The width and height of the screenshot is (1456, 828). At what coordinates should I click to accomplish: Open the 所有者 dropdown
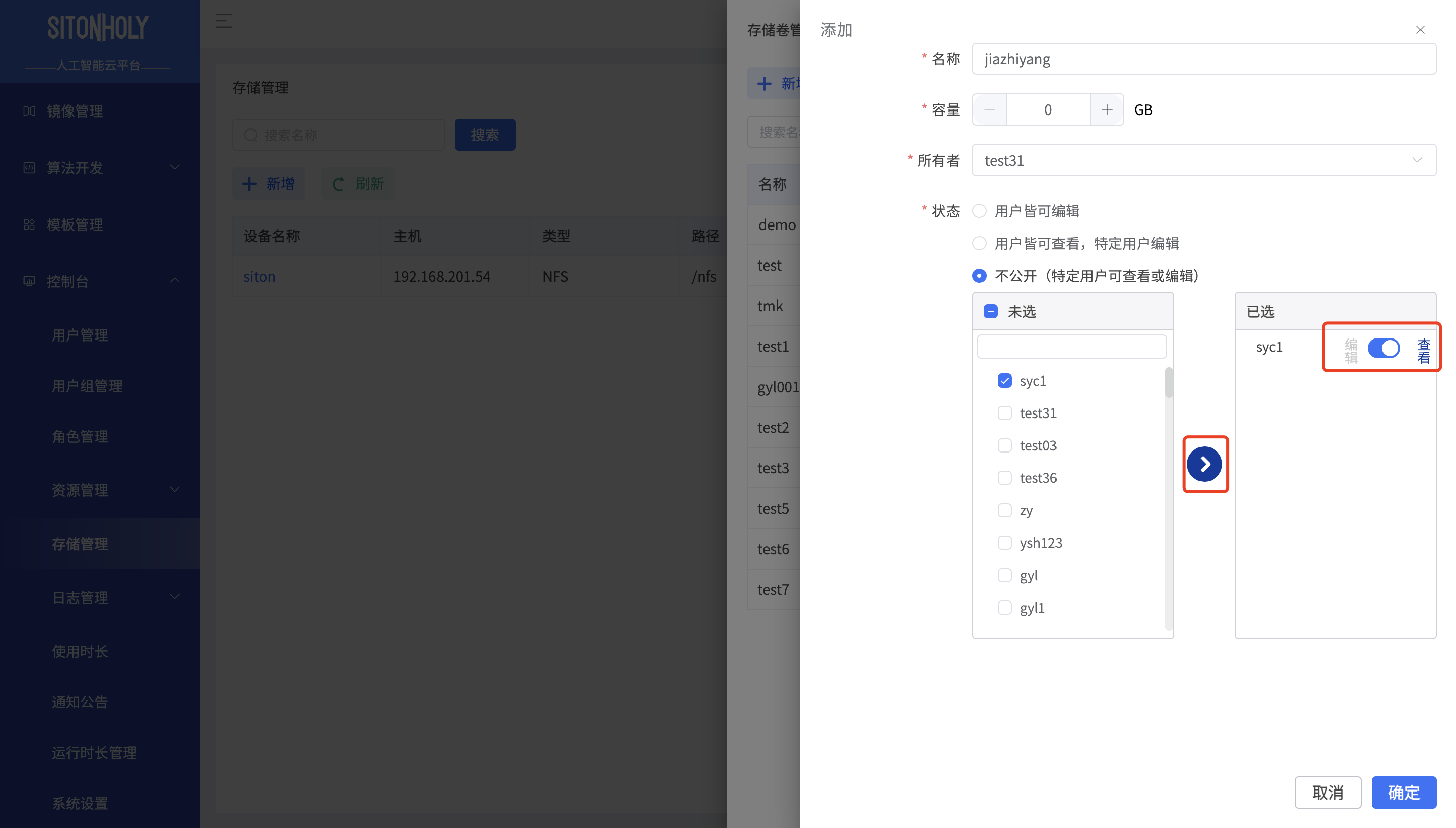(1204, 160)
